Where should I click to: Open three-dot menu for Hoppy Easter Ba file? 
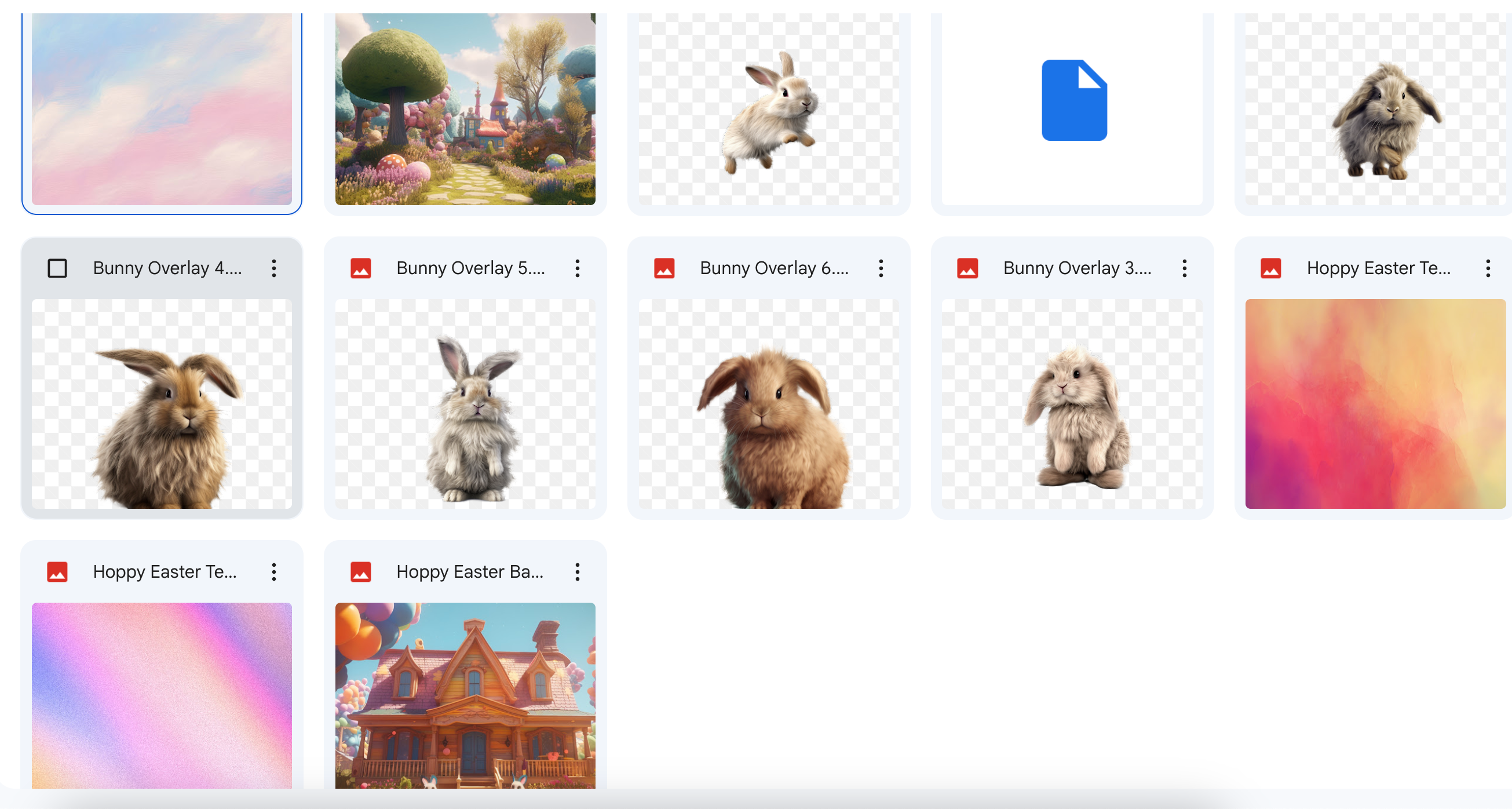(x=577, y=572)
